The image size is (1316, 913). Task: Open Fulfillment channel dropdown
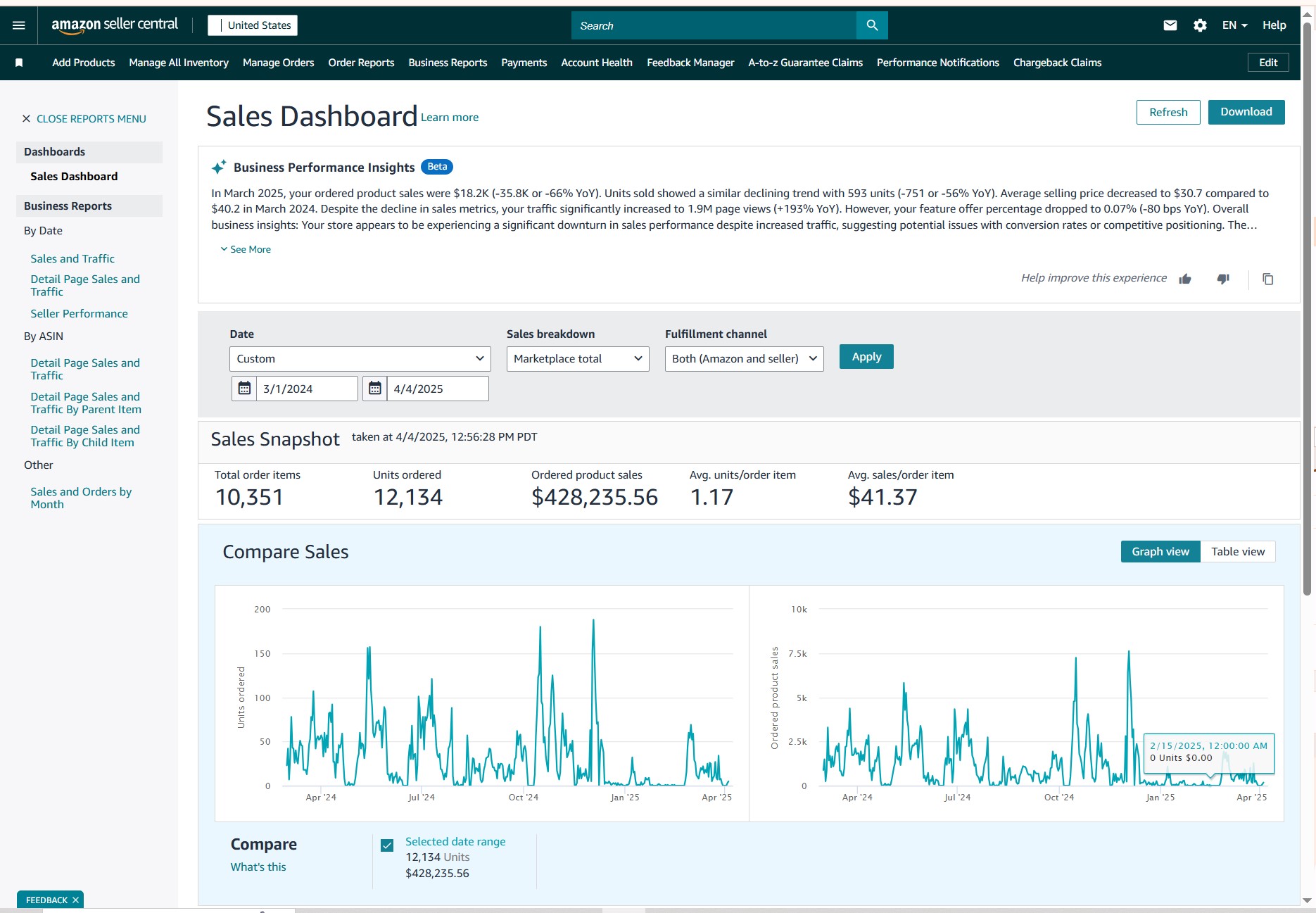coord(744,358)
